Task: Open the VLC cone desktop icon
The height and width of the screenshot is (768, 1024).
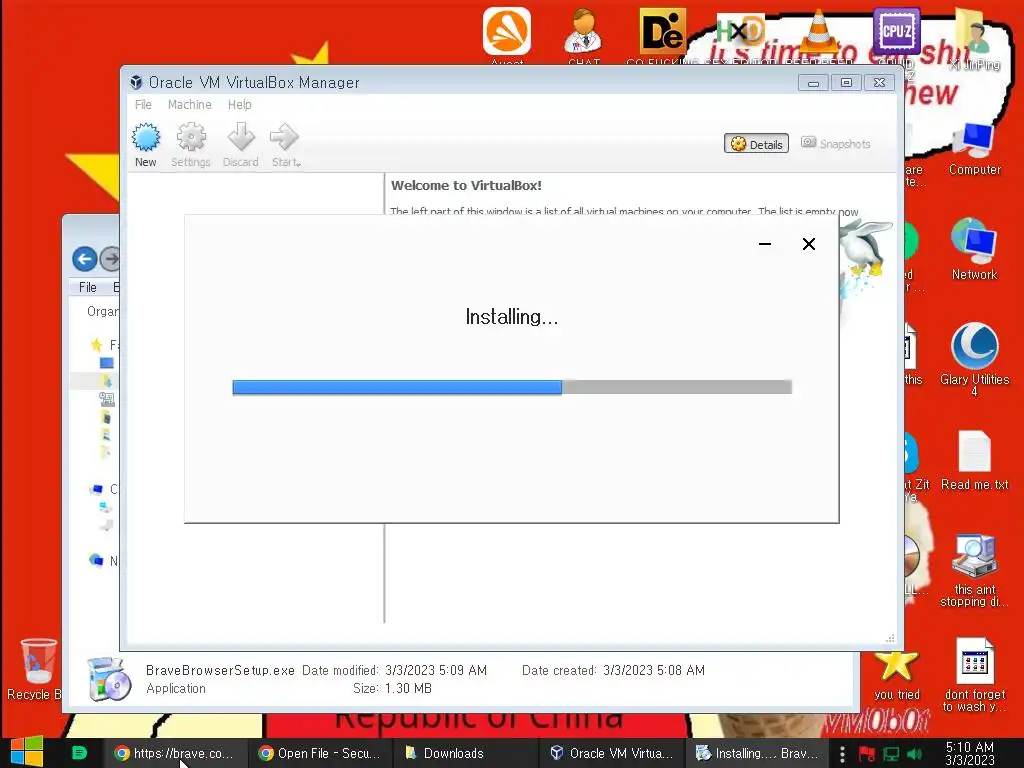Action: pos(818,33)
